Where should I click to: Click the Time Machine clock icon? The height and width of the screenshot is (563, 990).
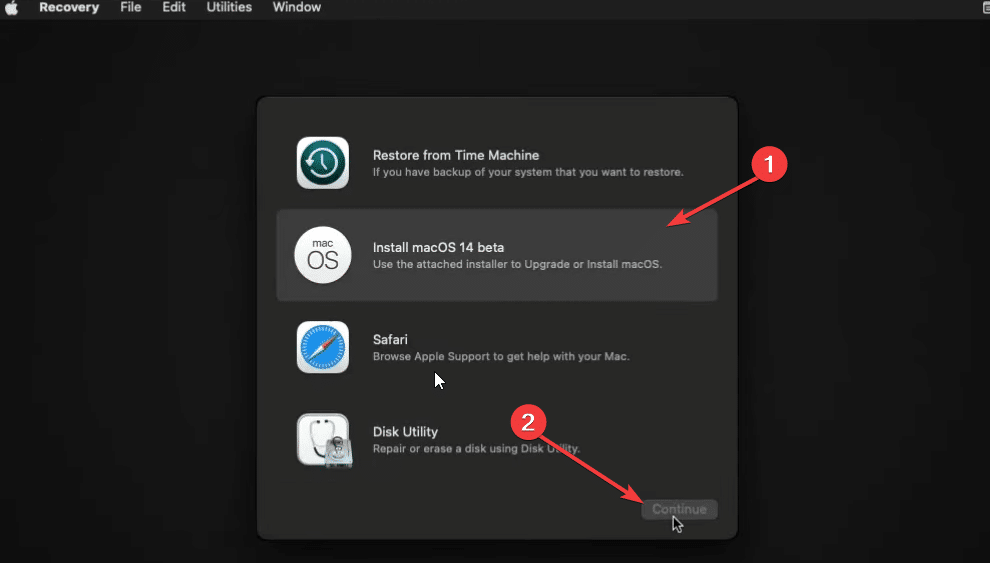[323, 163]
